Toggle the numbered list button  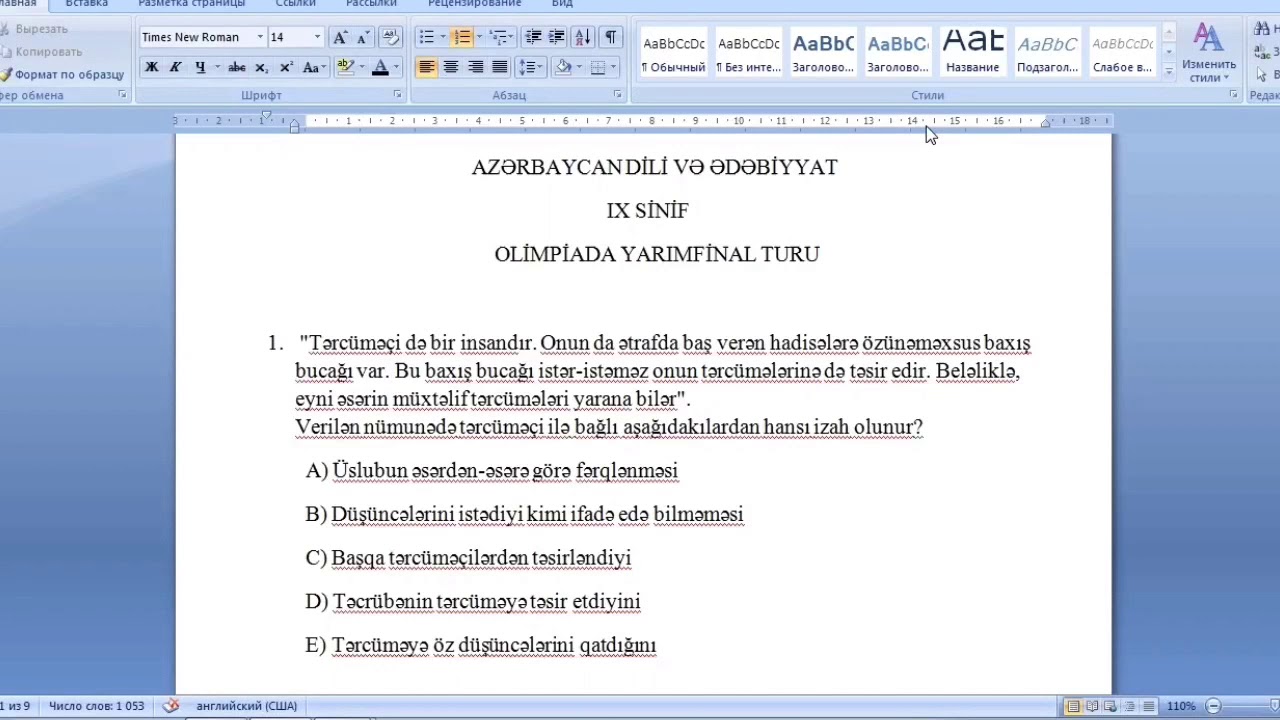tap(461, 37)
